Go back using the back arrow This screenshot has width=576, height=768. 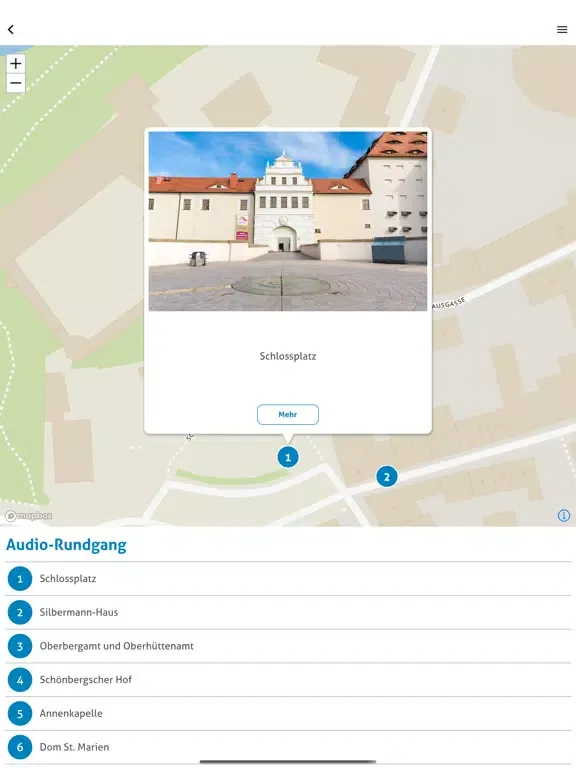(x=11, y=30)
